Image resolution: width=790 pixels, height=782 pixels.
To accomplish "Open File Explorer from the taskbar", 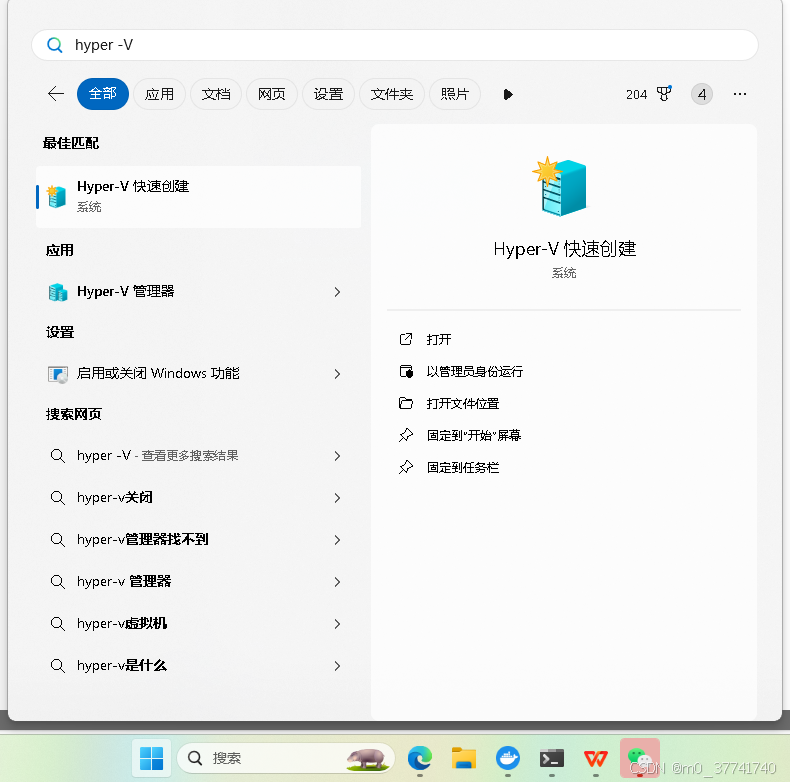I will pyautogui.click(x=464, y=758).
